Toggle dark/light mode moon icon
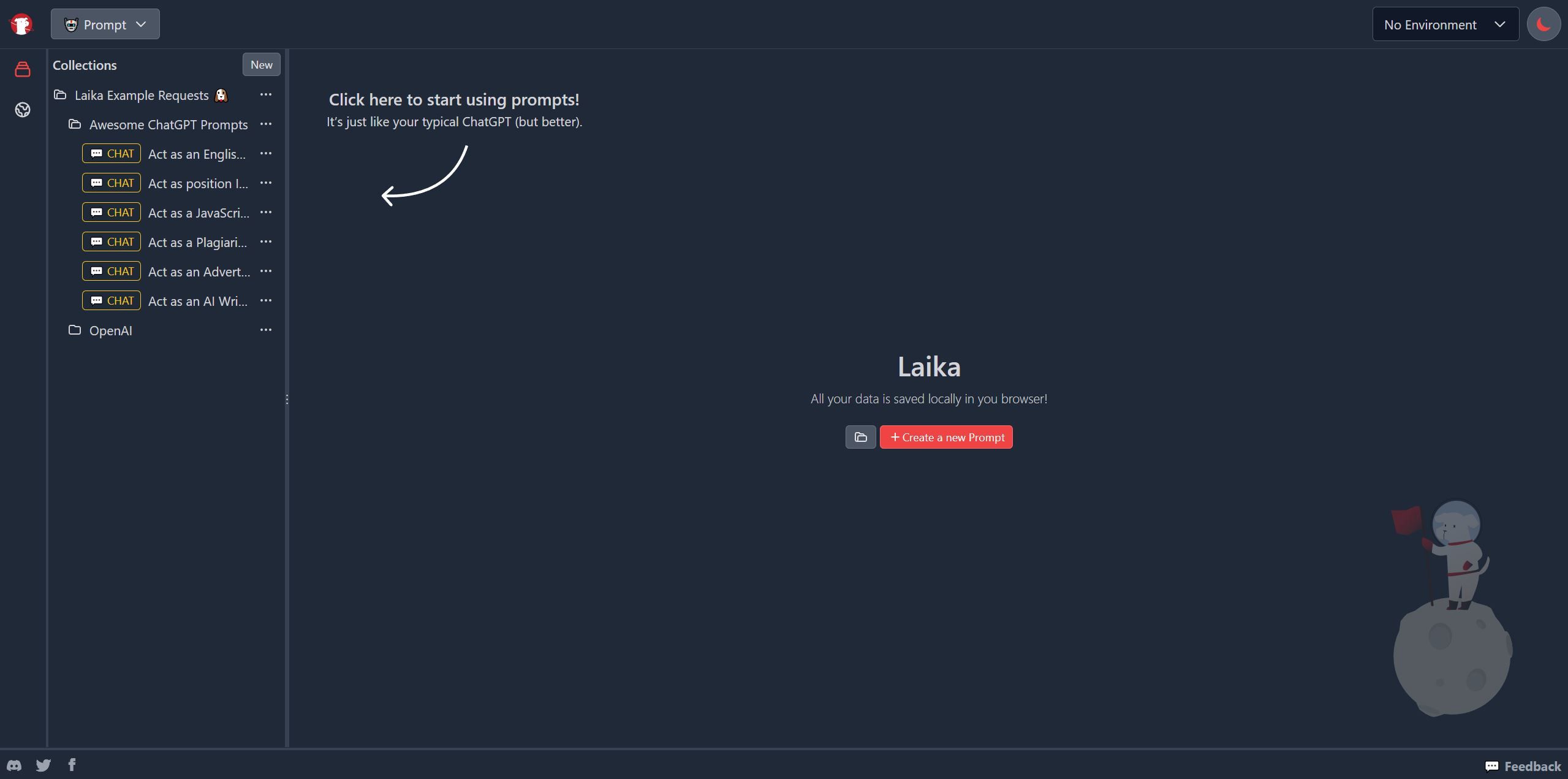1568x779 pixels. 1543,23
